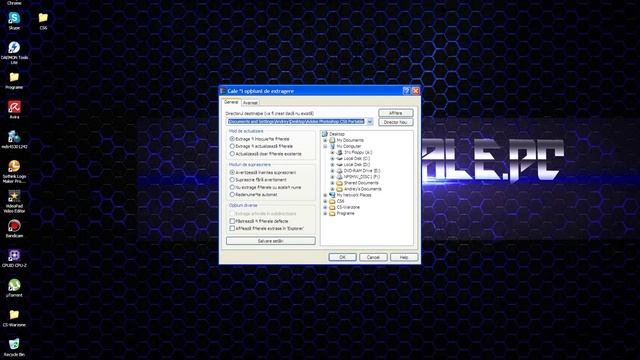Click the destination path input field
This screenshot has height=360, width=640.
point(296,122)
